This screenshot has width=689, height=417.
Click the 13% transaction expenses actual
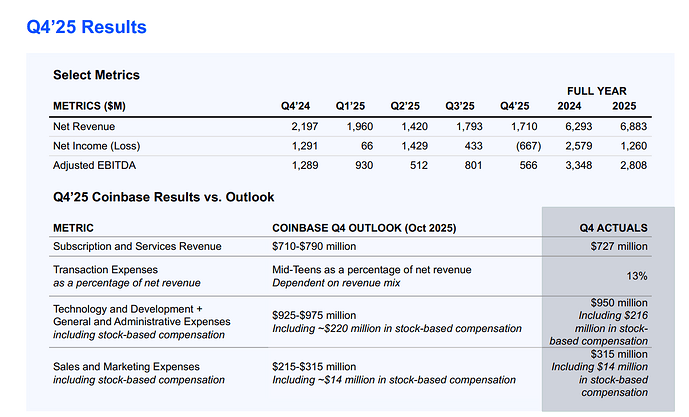pos(637,276)
